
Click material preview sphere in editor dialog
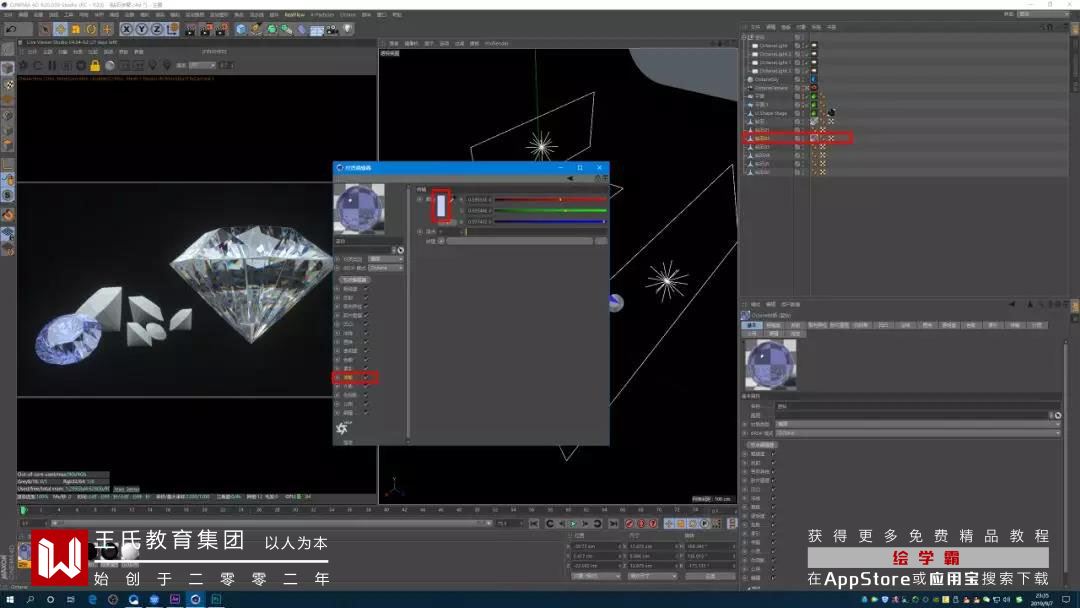click(359, 209)
